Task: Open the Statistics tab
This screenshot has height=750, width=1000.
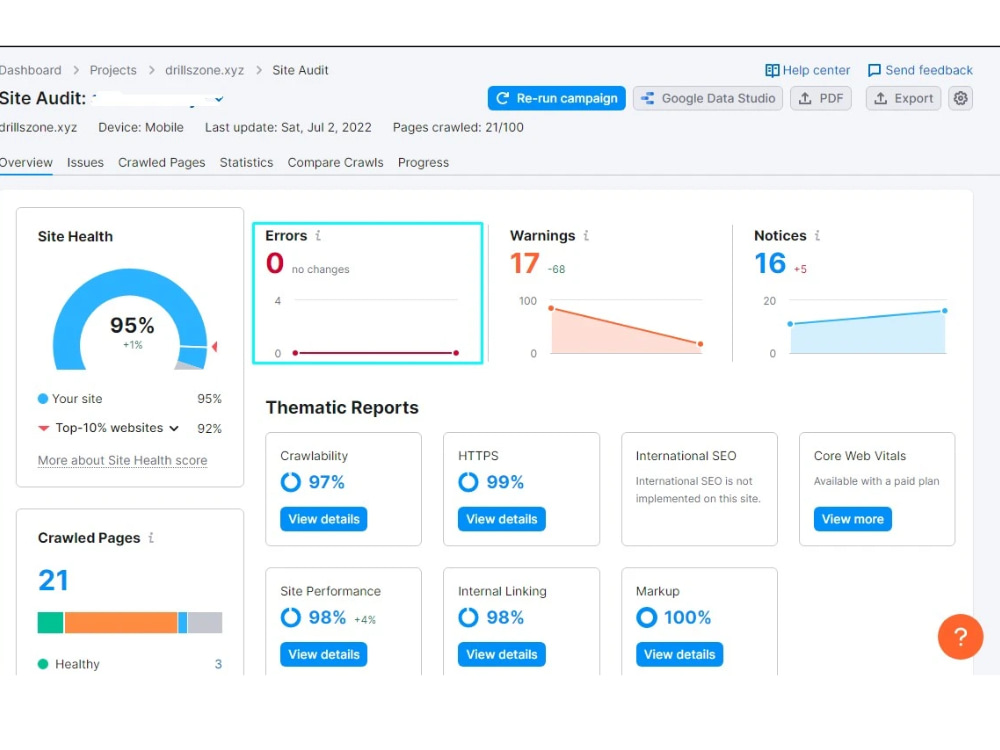Action: coord(246,163)
